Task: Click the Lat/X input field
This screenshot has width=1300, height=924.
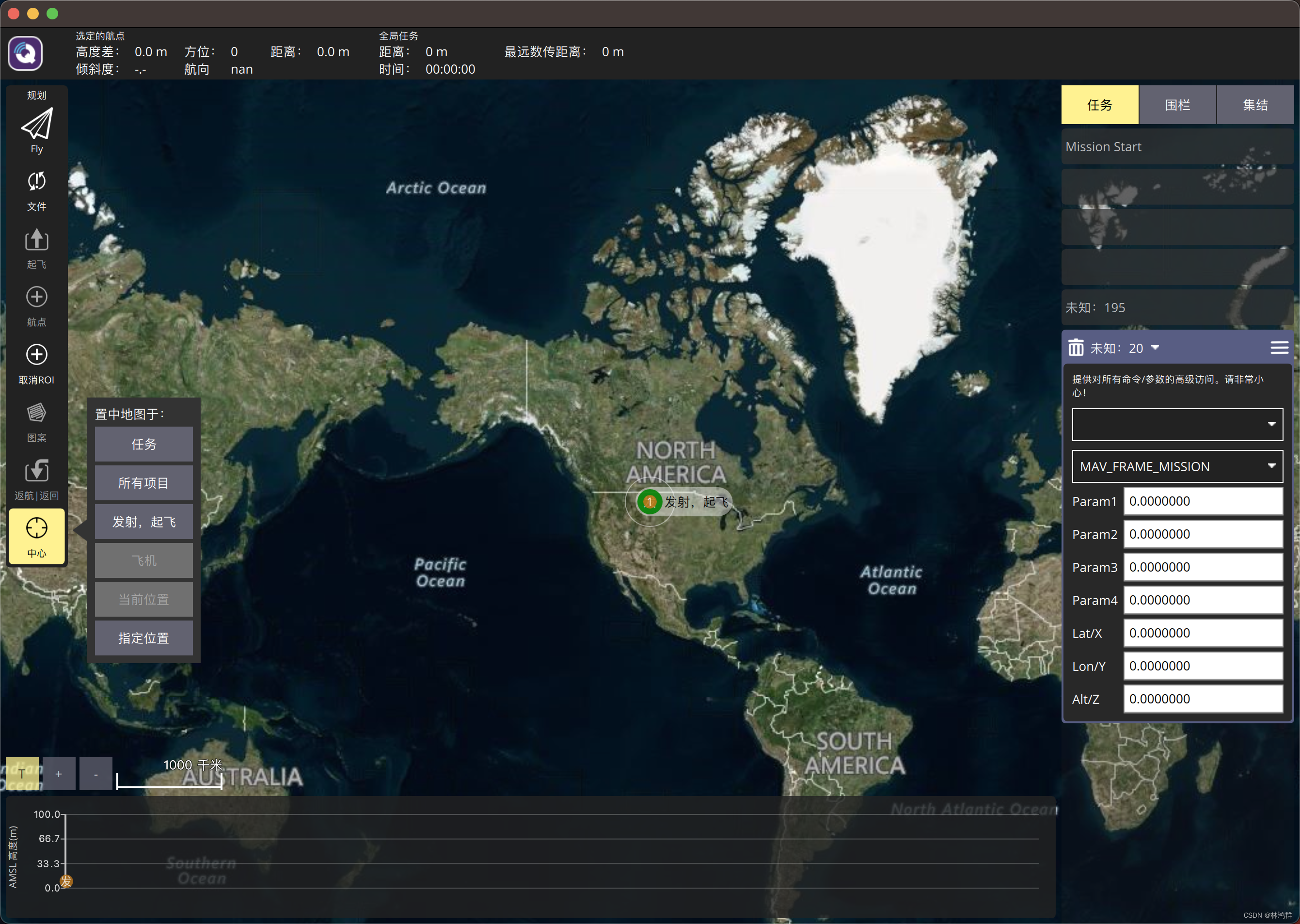Action: [x=1203, y=633]
